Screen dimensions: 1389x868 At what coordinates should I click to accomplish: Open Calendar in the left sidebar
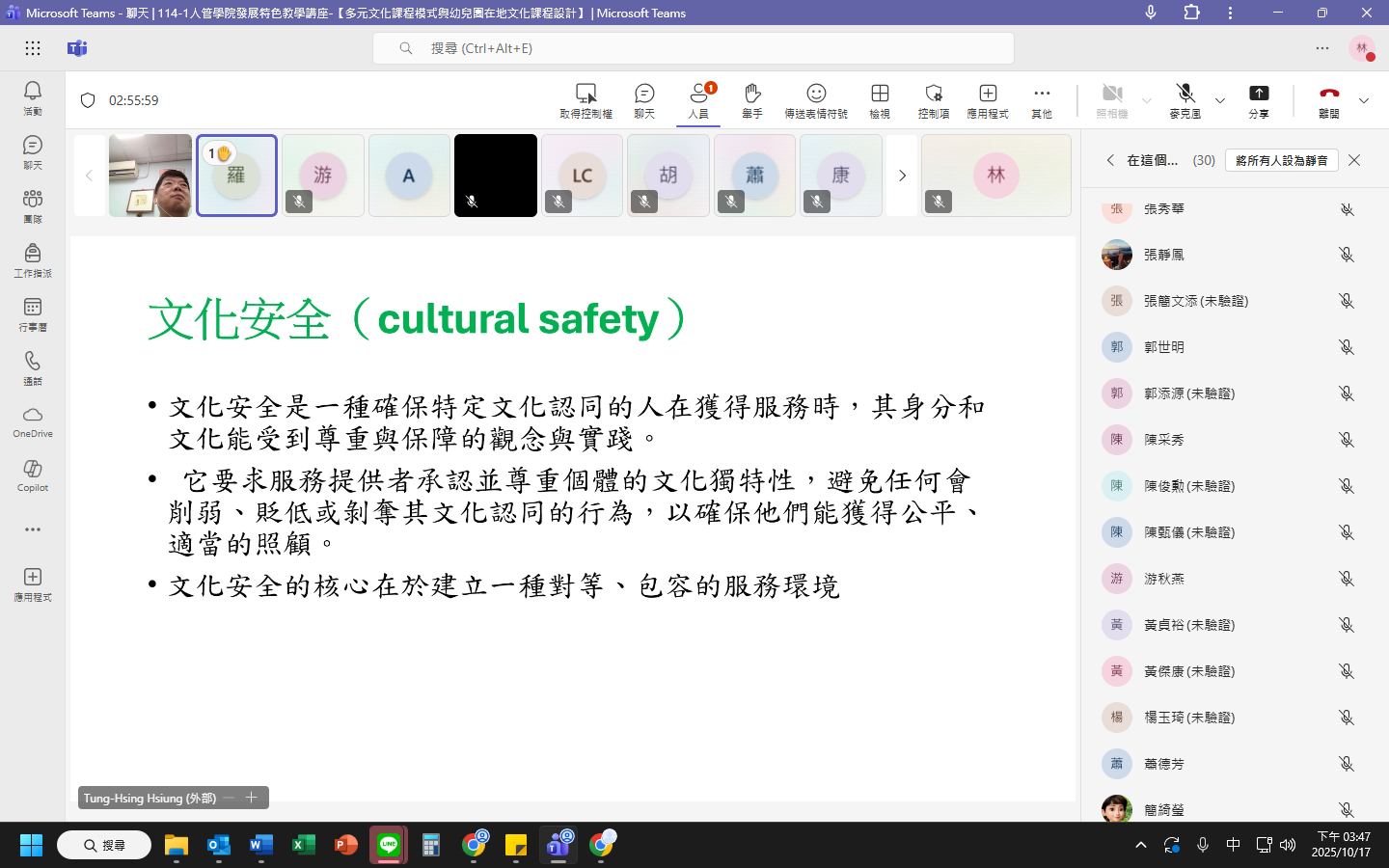click(33, 313)
